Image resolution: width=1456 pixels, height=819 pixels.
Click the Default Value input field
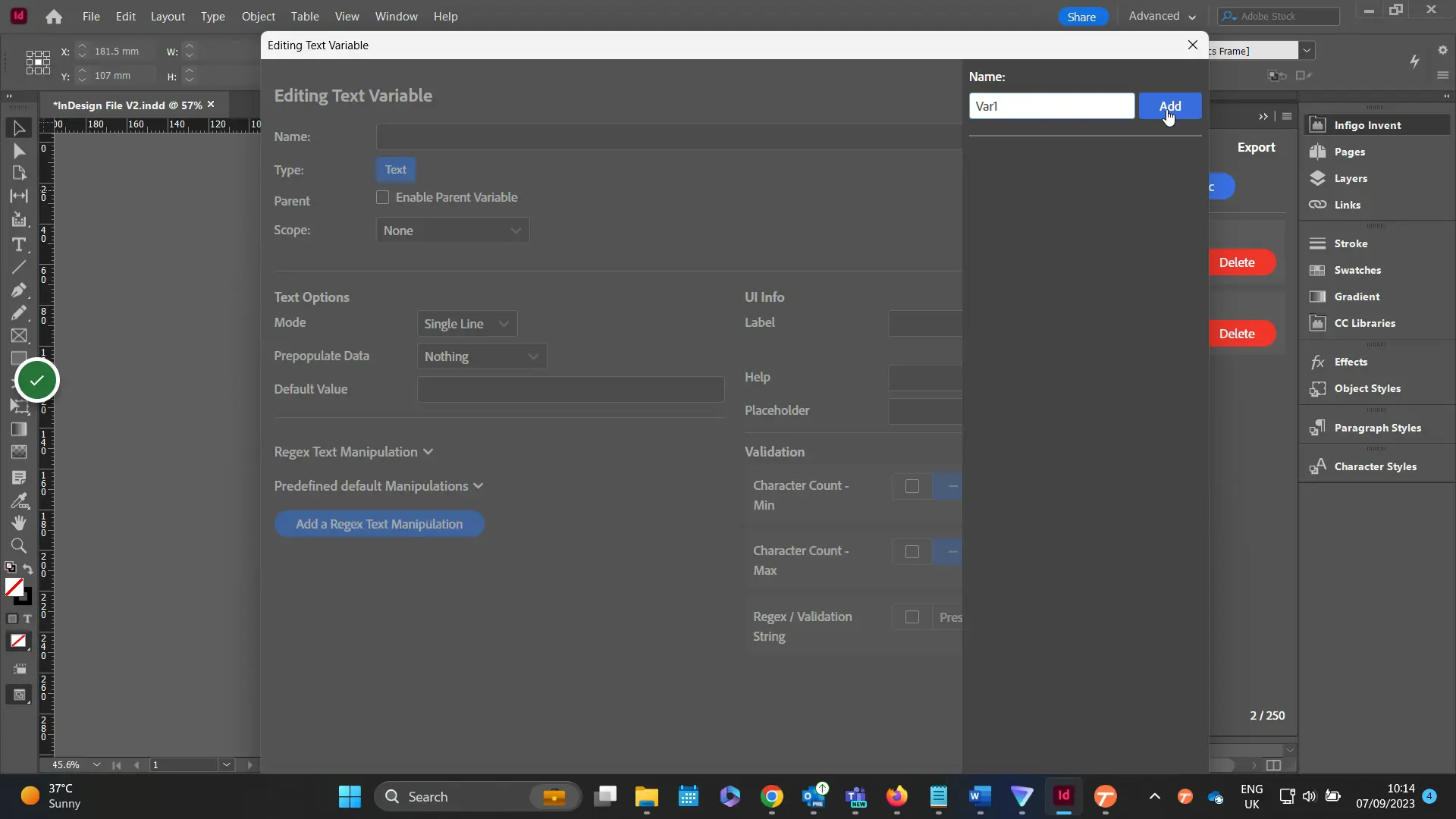coord(571,390)
